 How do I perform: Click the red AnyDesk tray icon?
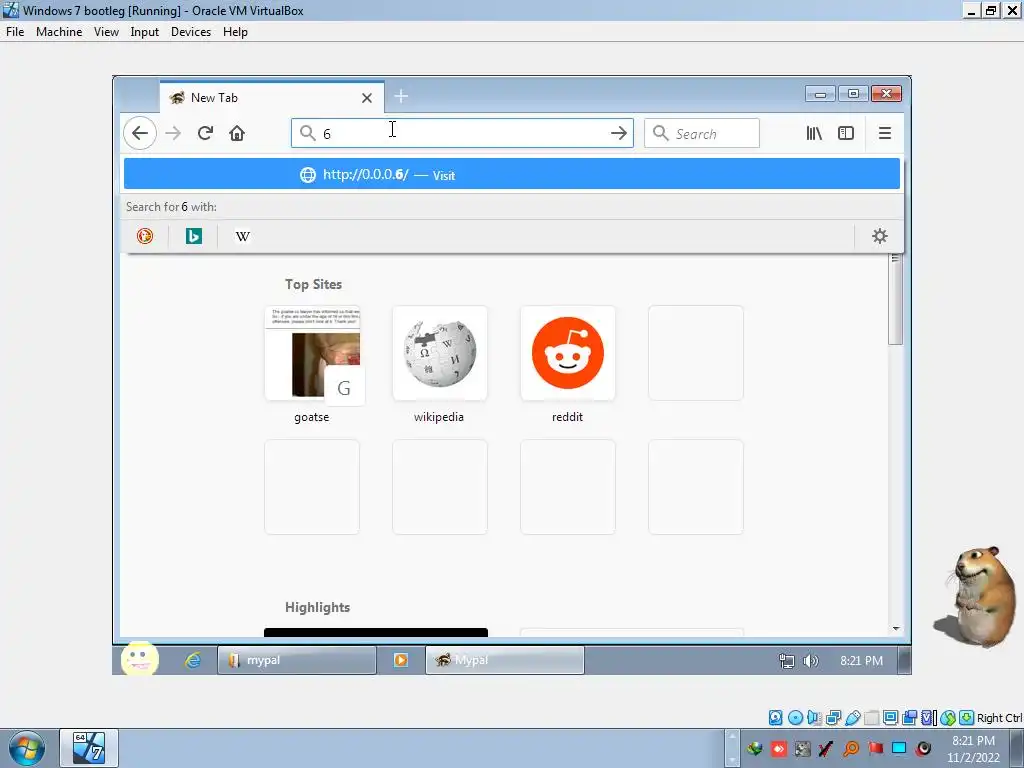pos(778,748)
